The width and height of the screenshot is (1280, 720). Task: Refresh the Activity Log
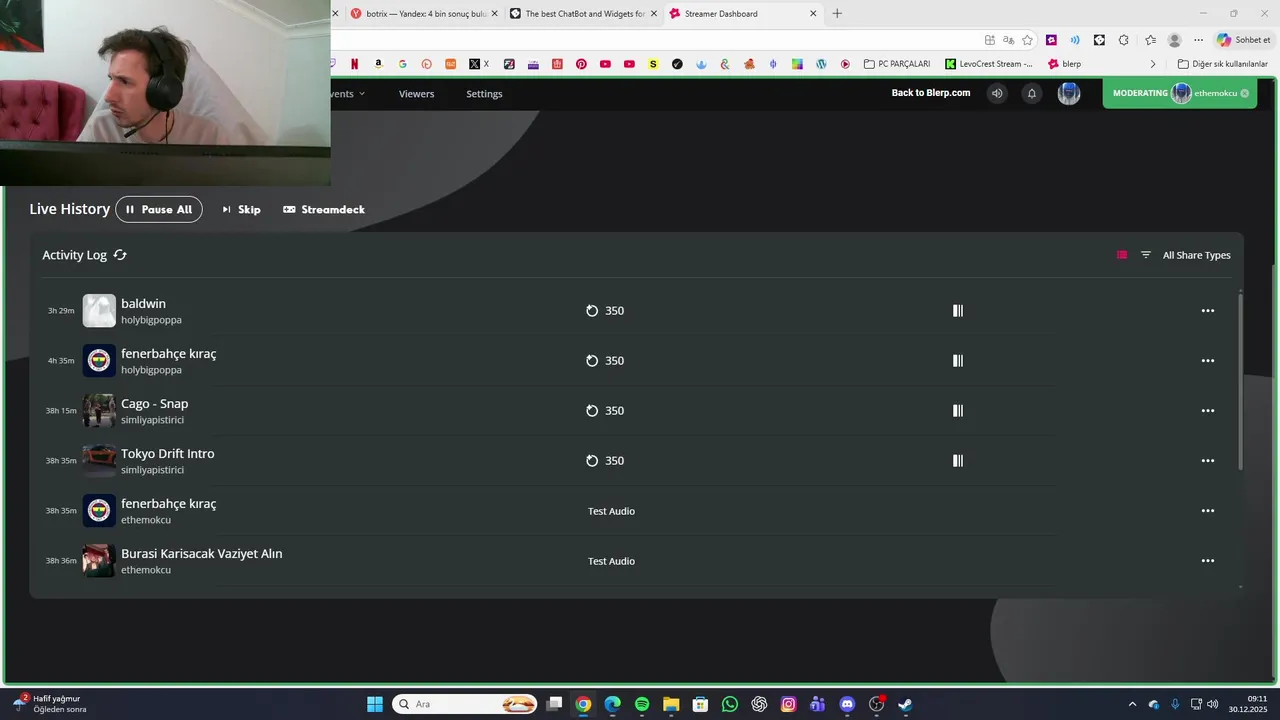(x=120, y=255)
